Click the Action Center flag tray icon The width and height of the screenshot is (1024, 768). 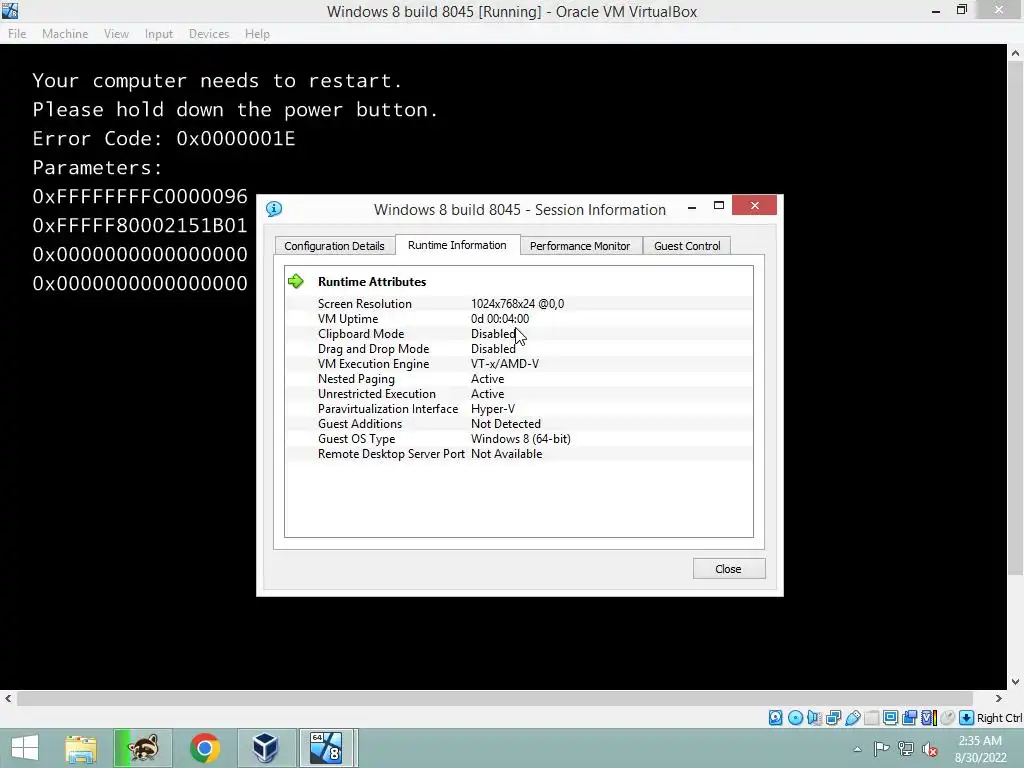[881, 748]
